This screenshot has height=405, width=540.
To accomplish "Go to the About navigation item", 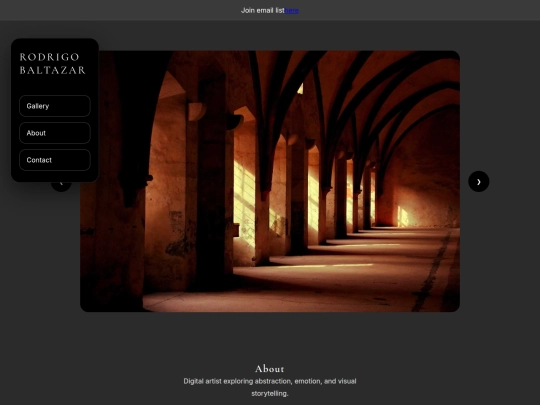I will pyautogui.click(x=55, y=133).
